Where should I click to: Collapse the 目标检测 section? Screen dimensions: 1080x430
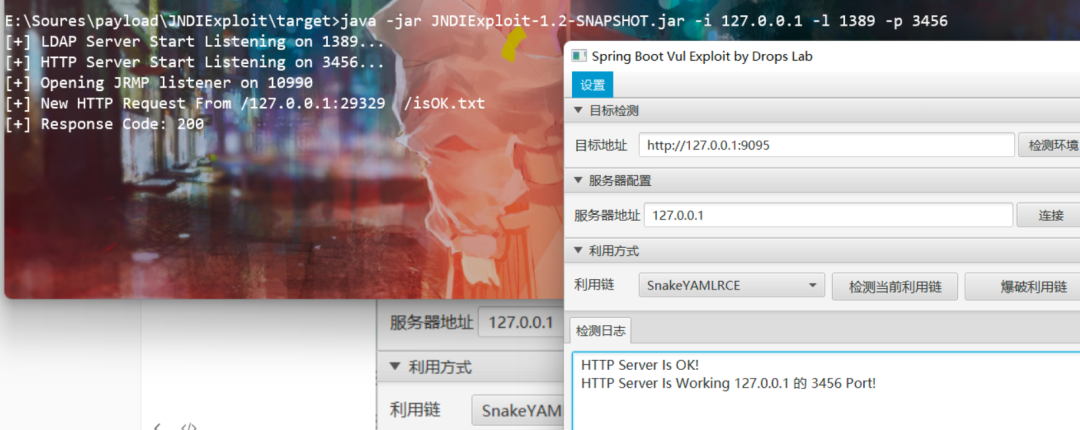pos(579,111)
